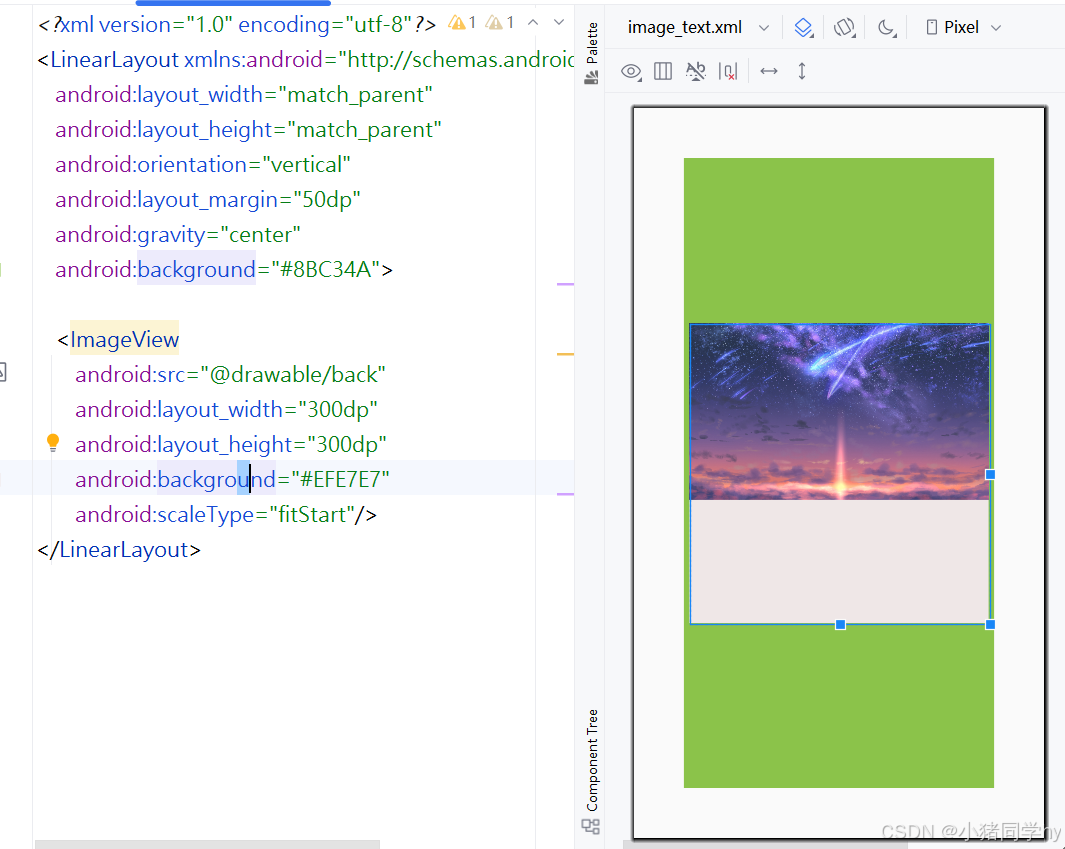The width and height of the screenshot is (1065, 849).
Task: Open the Design Surface layers selector
Action: click(x=804, y=28)
